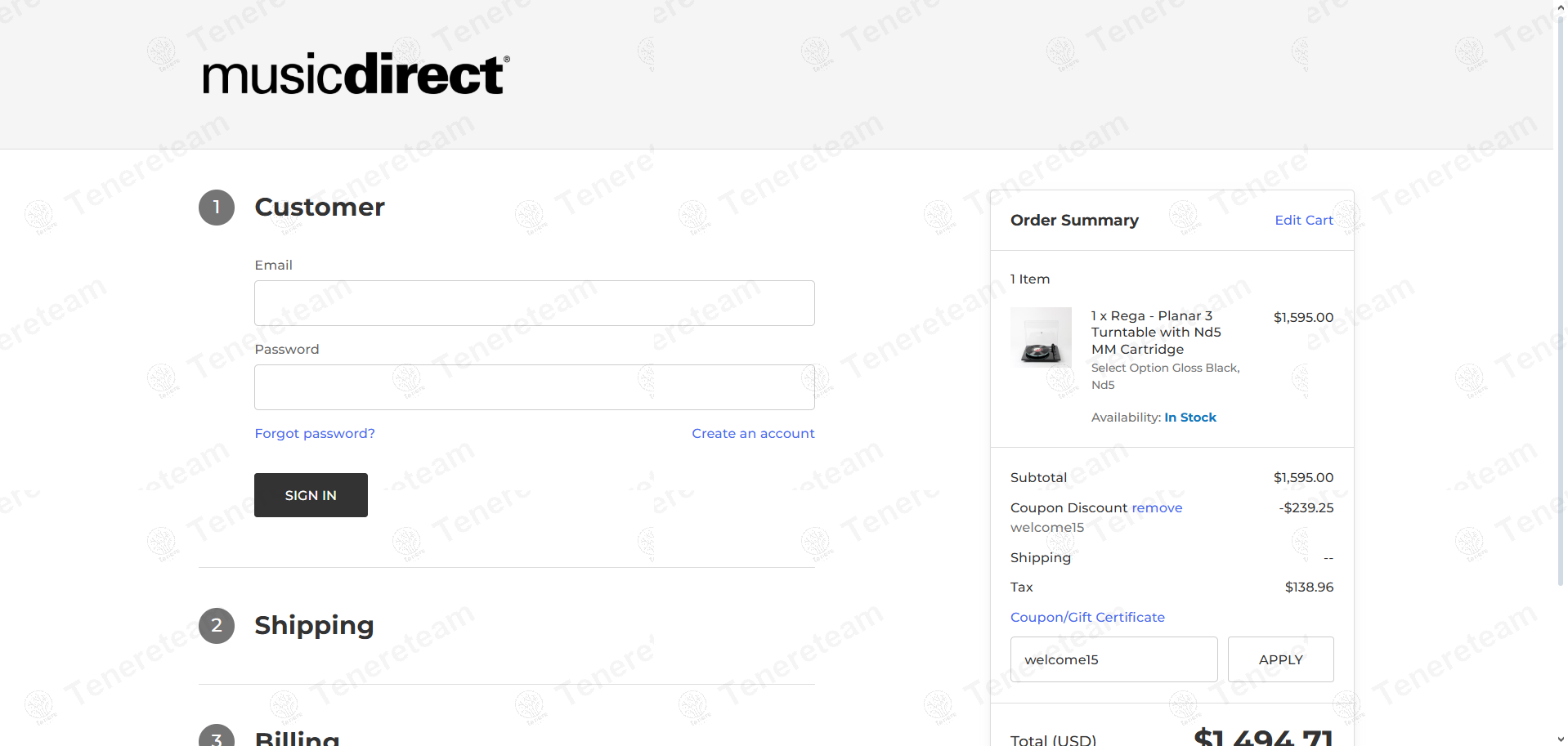
Task: Select the coupon discount amount -$239.25
Action: [1306, 507]
